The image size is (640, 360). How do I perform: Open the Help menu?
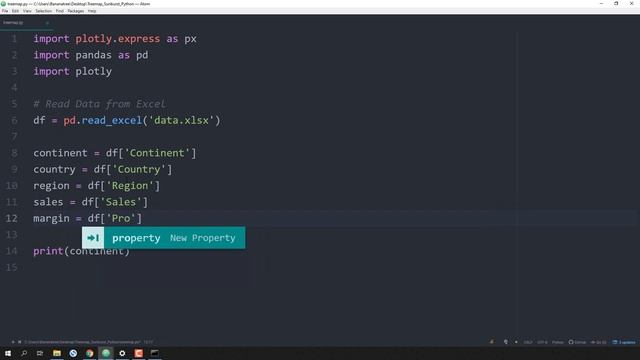tap(92, 11)
